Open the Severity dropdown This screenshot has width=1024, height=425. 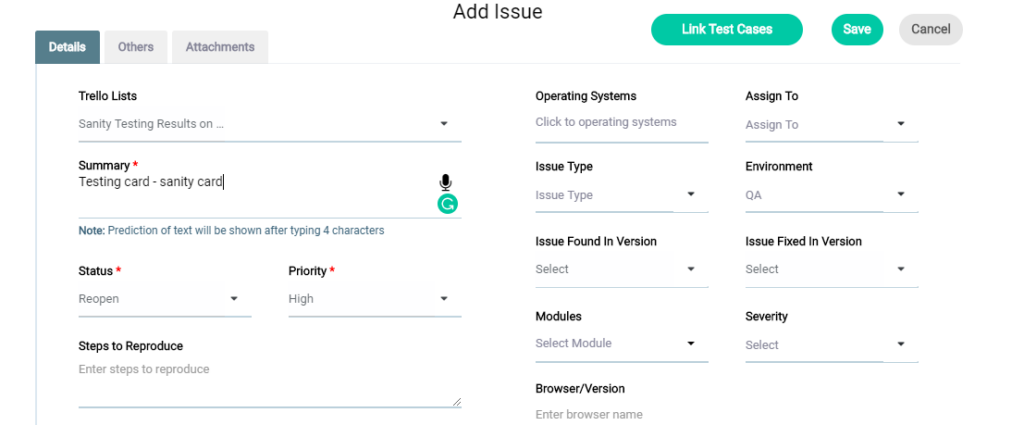(900, 345)
